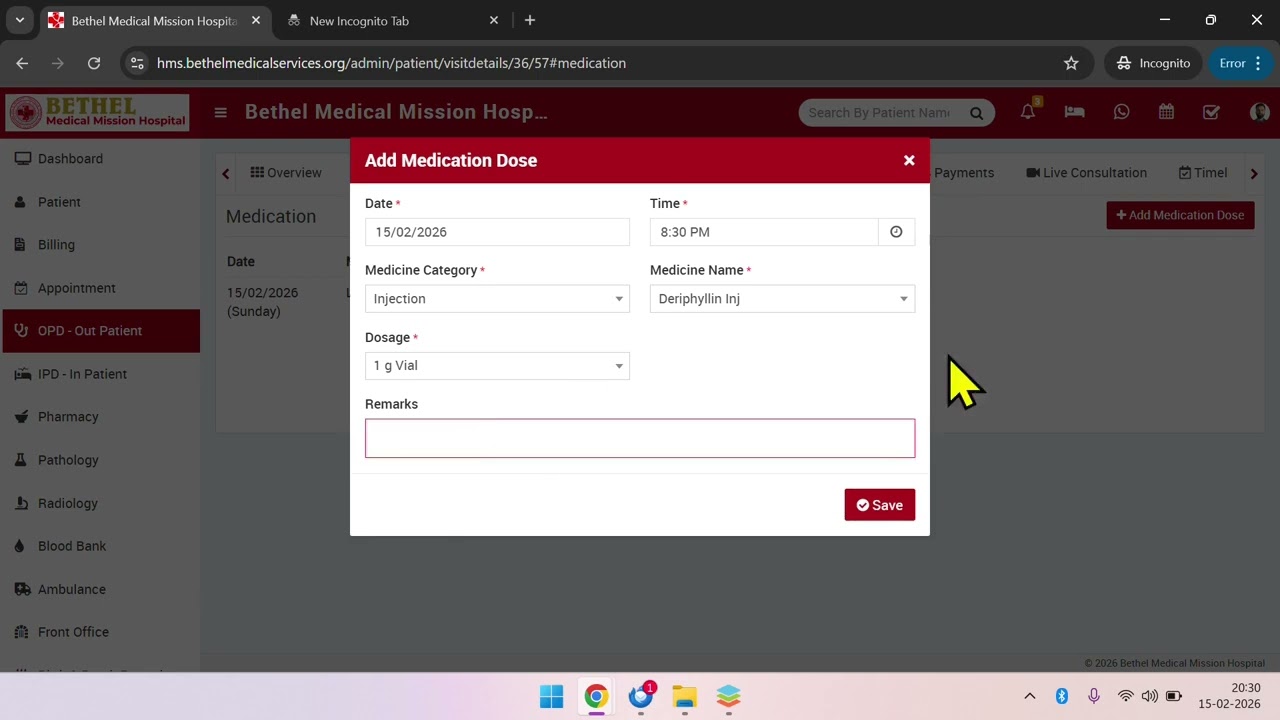This screenshot has width=1280, height=720.
Task: Open a new browser tab
Action: pyautogui.click(x=530, y=20)
